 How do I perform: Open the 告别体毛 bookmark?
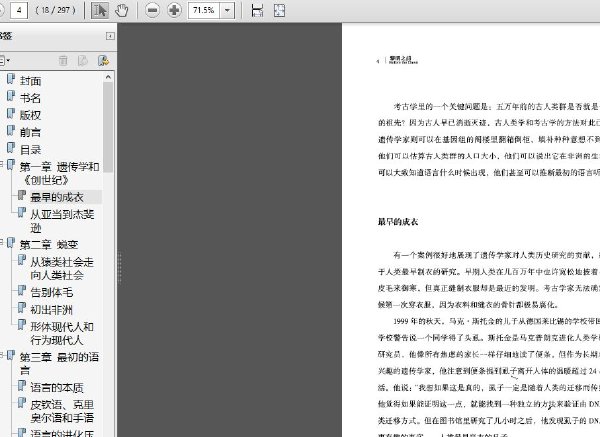(x=51, y=292)
